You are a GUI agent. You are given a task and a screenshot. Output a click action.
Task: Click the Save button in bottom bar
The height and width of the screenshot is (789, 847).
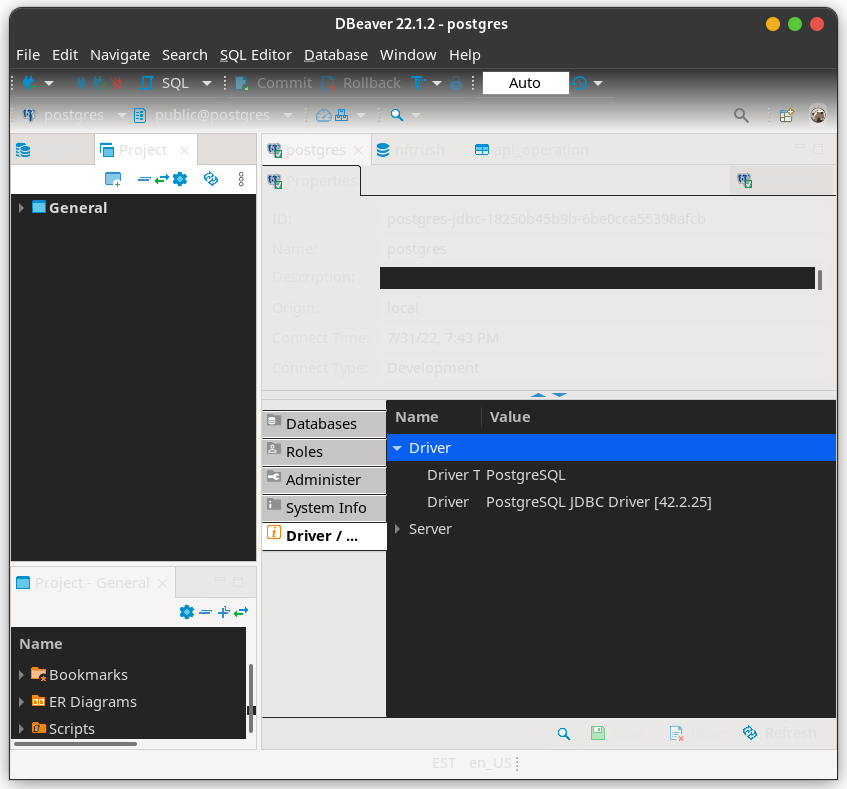click(619, 733)
